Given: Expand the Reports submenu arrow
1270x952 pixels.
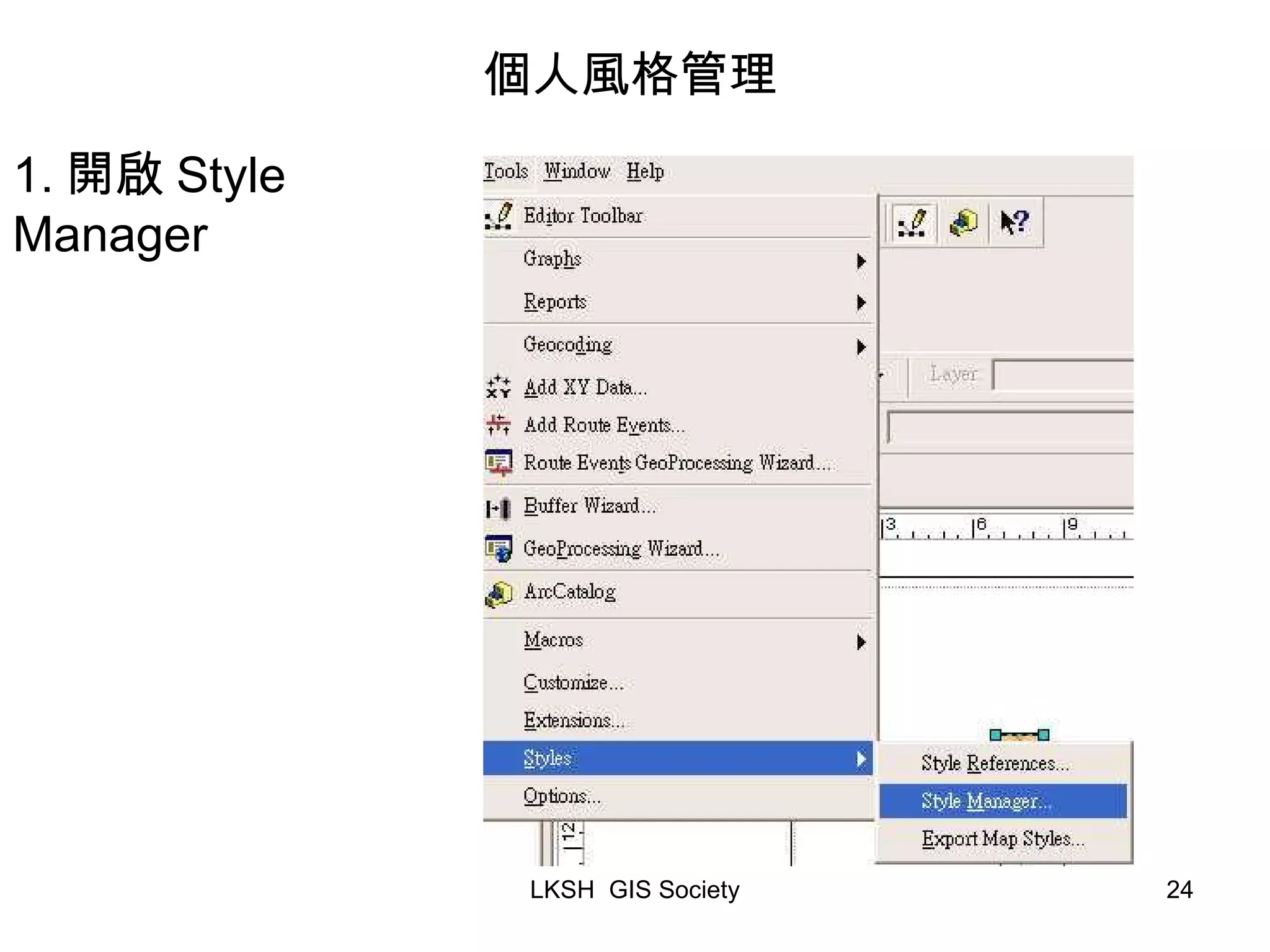Looking at the screenshot, I should [861, 302].
